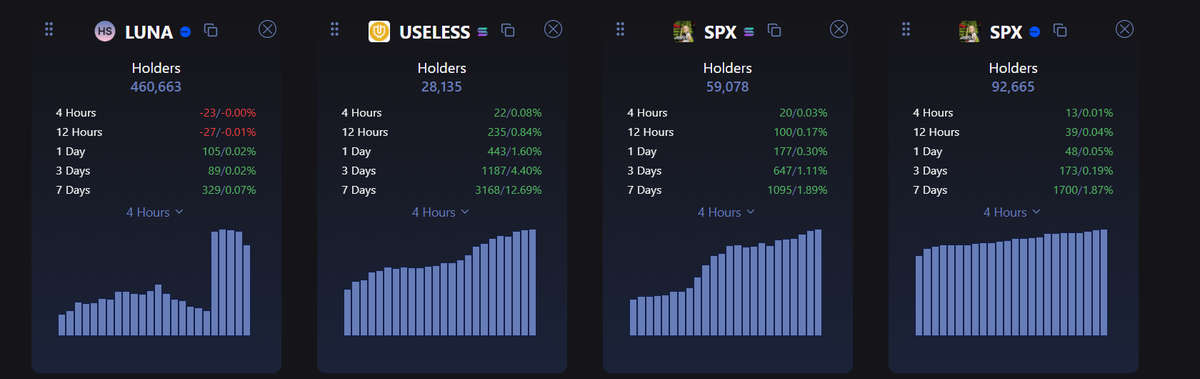
Task: Select the 1700/1.87% value
Action: [x=1084, y=190]
